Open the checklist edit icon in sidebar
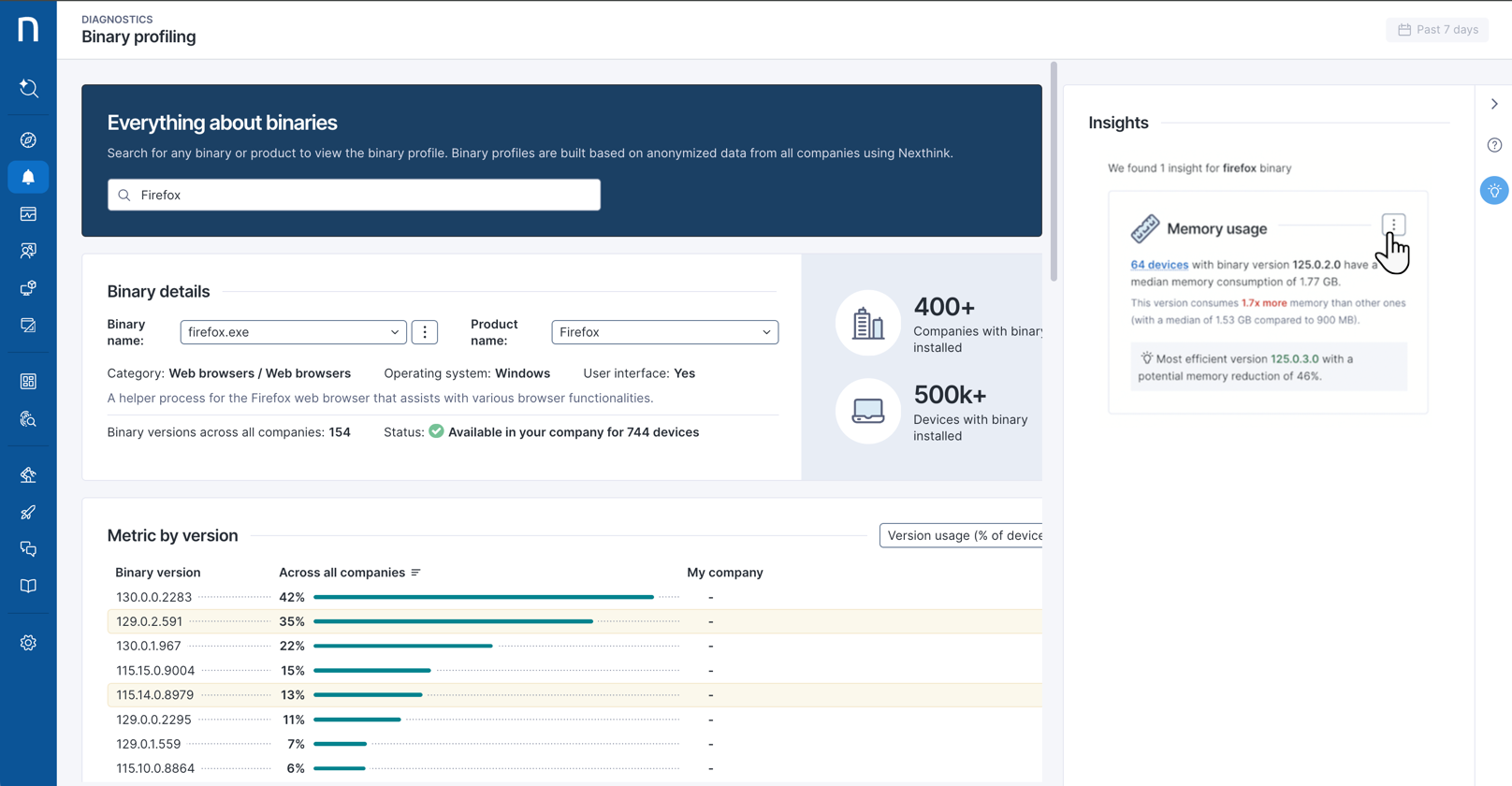 pyautogui.click(x=28, y=326)
